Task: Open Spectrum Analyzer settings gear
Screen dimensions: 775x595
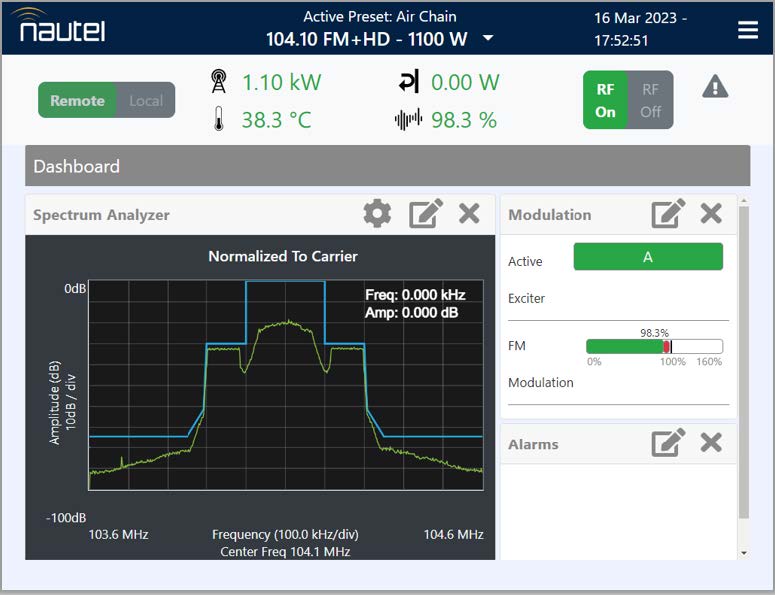Action: pyautogui.click(x=377, y=214)
